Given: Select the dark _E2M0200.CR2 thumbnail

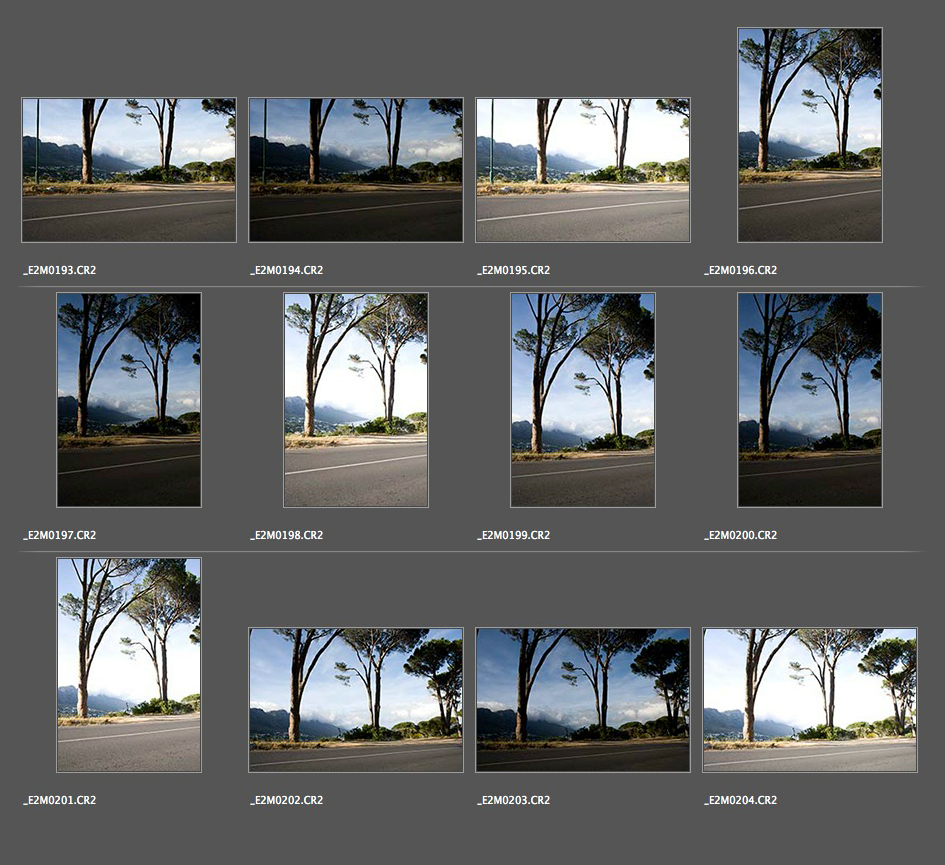Looking at the screenshot, I should 810,400.
